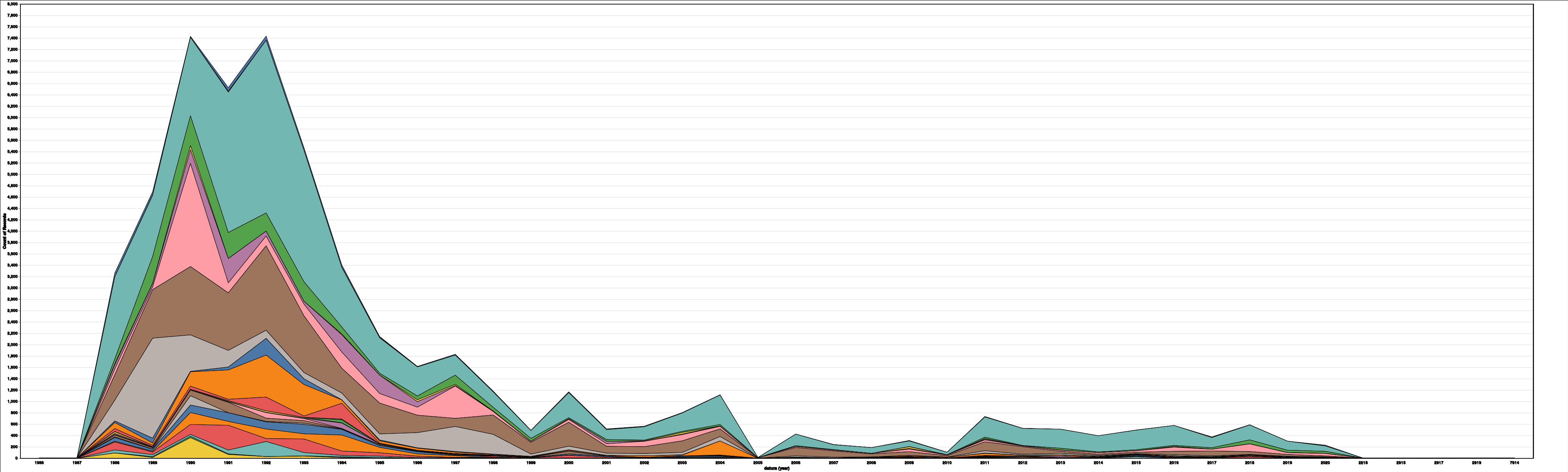The image size is (1568, 472).
Task: Select the 8,000 y-axis tick label
Action: click(x=12, y=4)
